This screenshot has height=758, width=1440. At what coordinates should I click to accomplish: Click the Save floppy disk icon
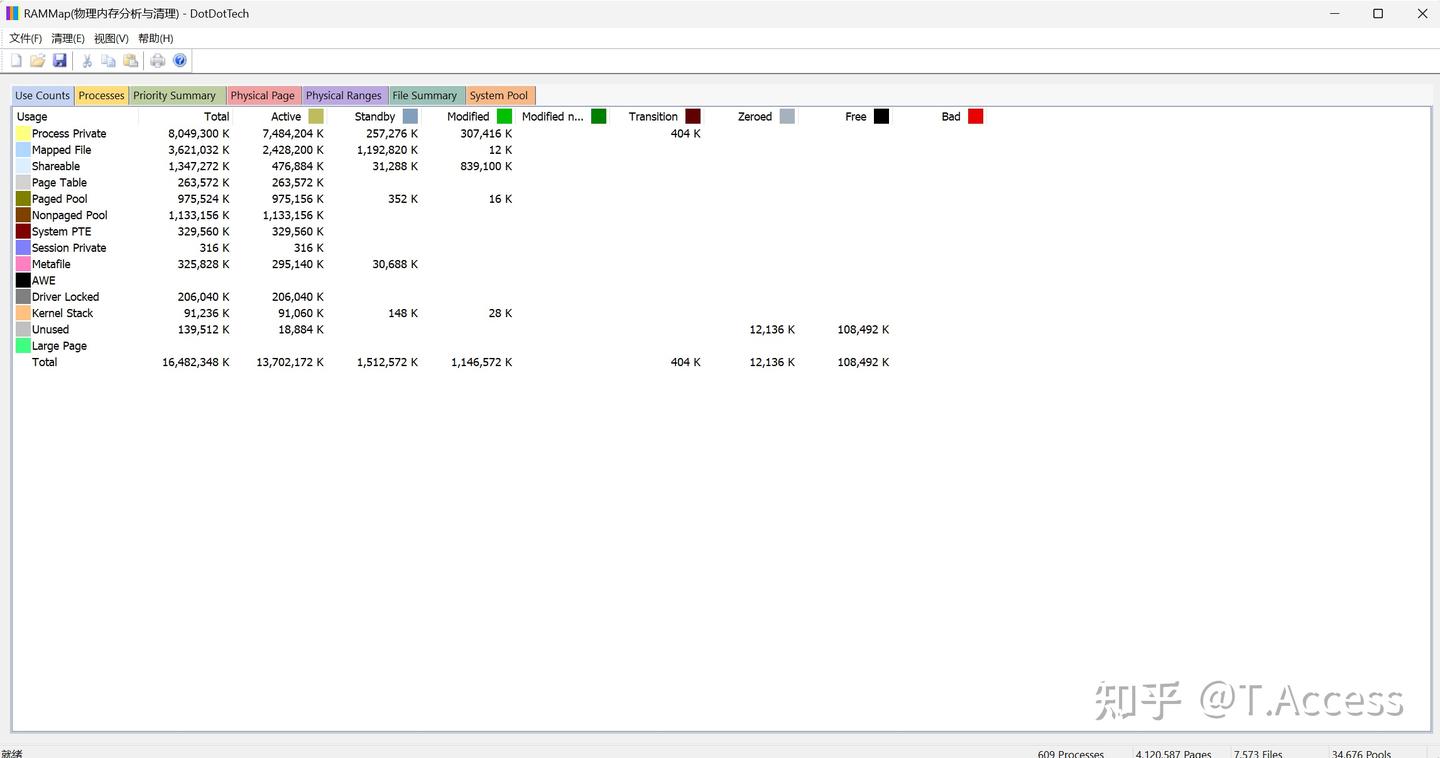click(x=60, y=61)
